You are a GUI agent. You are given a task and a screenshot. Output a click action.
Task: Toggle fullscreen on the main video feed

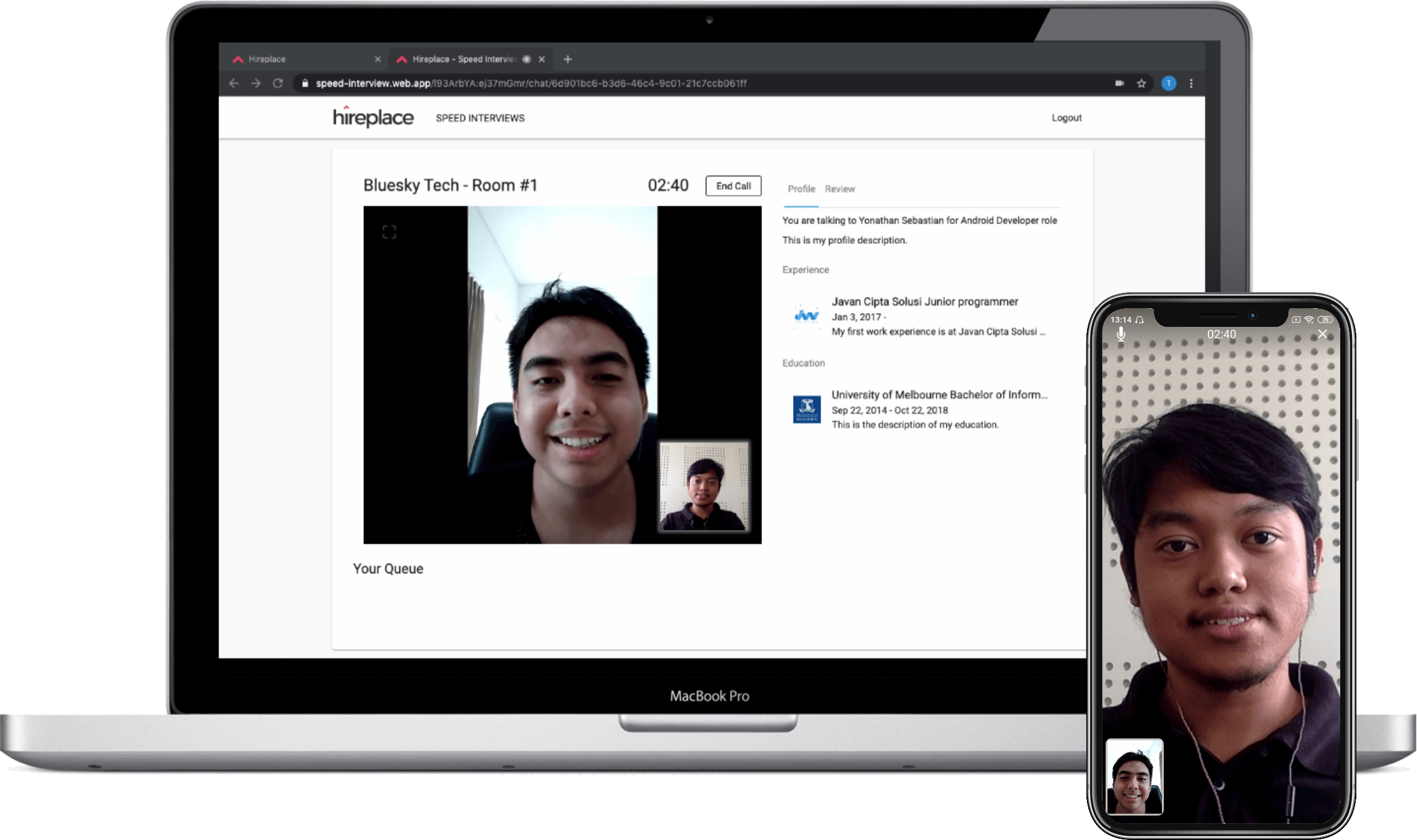pyautogui.click(x=389, y=232)
